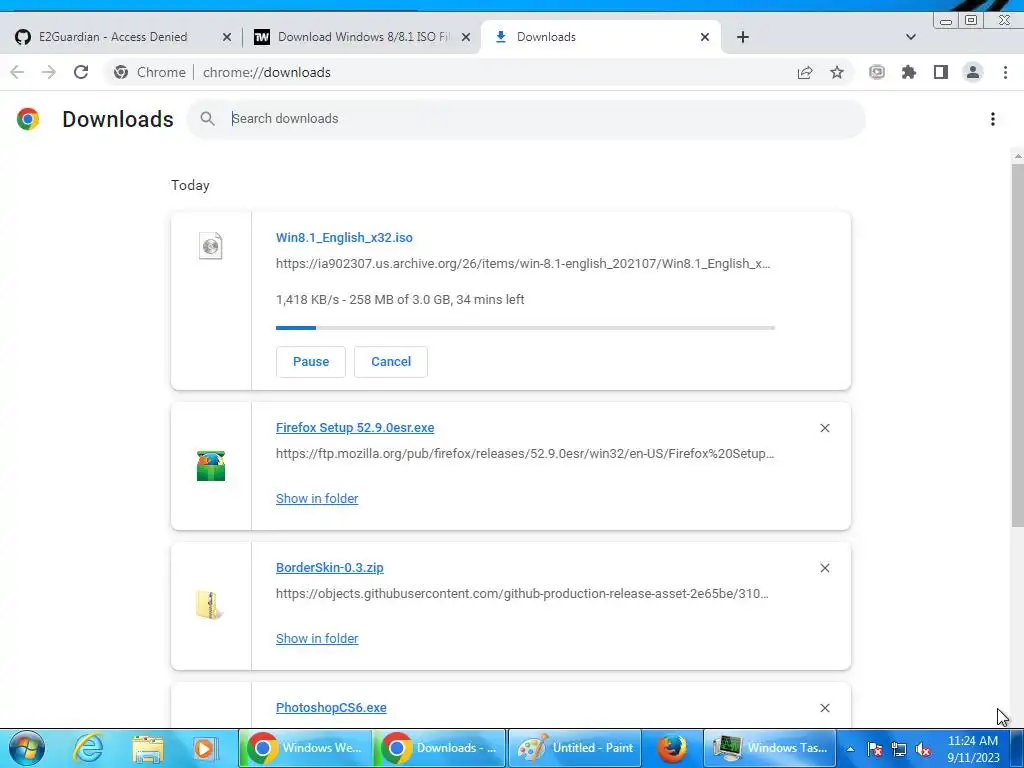The height and width of the screenshot is (768, 1024).
Task: Switch to Windows Task Manager taskbar button
Action: point(770,748)
